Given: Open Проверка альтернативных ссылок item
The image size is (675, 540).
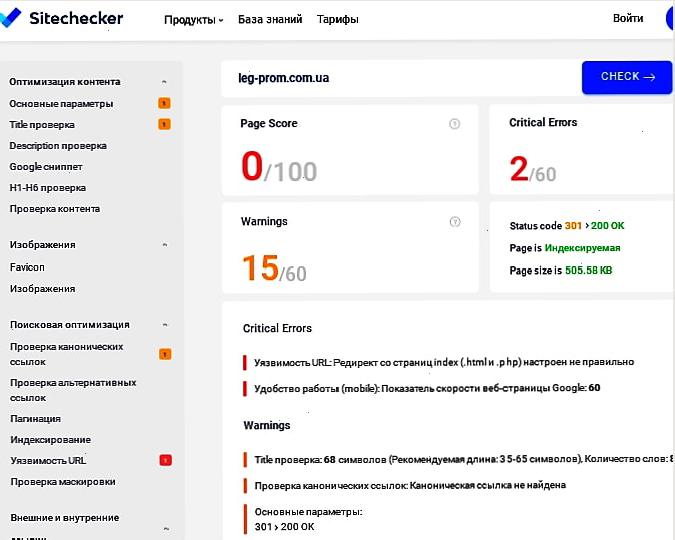Looking at the screenshot, I should (73, 390).
